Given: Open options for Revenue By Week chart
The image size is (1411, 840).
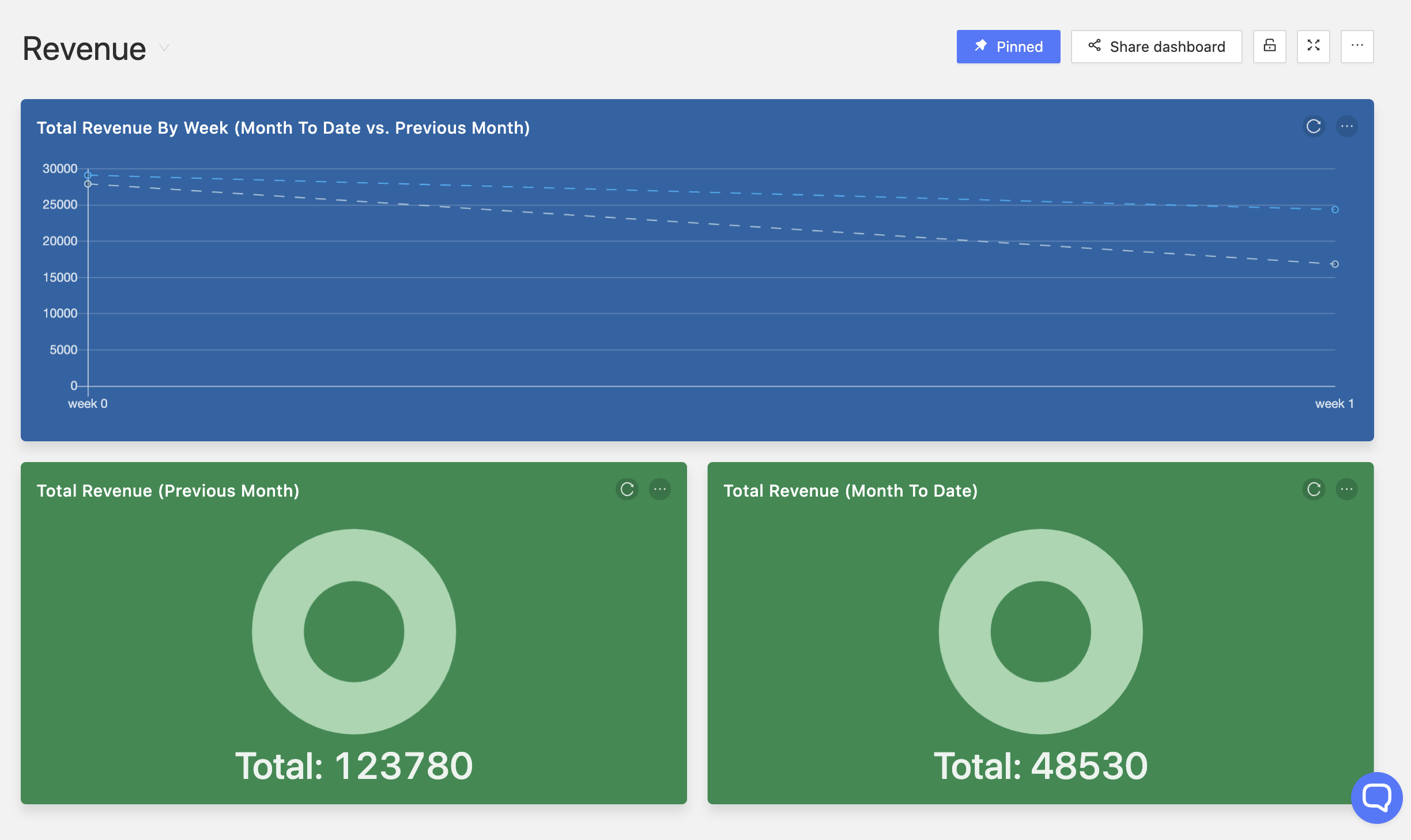Looking at the screenshot, I should [1346, 126].
